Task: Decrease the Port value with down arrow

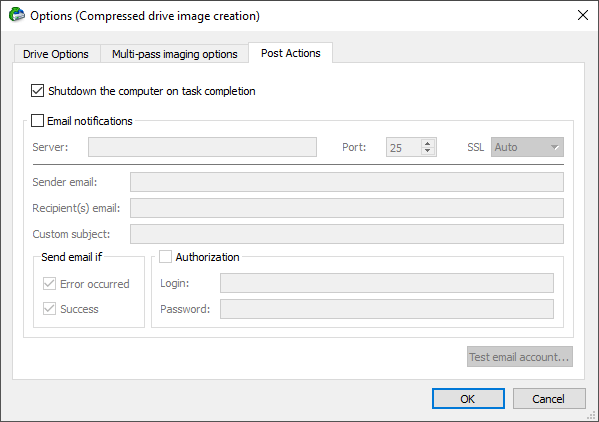Action: click(427, 151)
